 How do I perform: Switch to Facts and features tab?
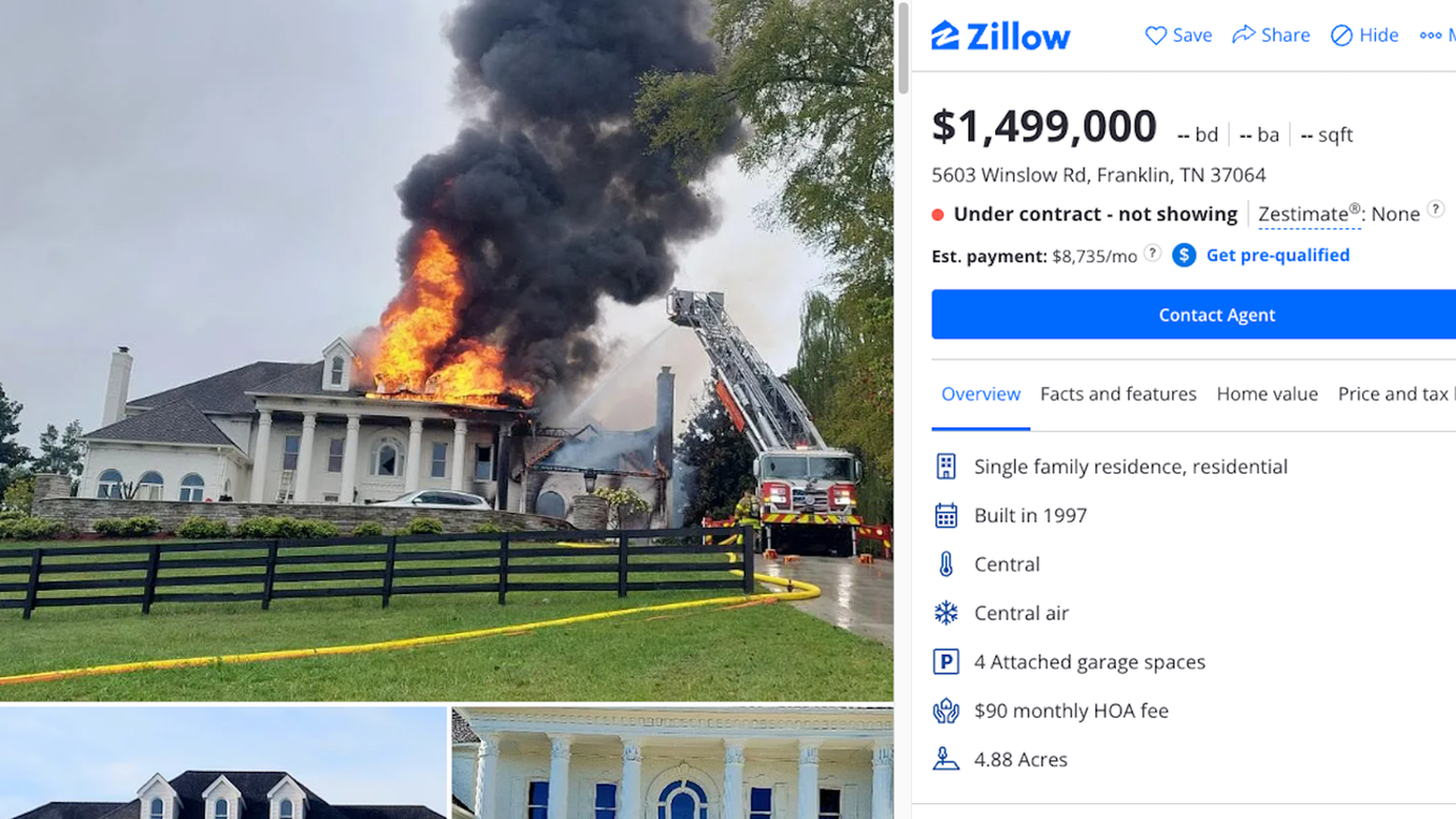point(1118,394)
